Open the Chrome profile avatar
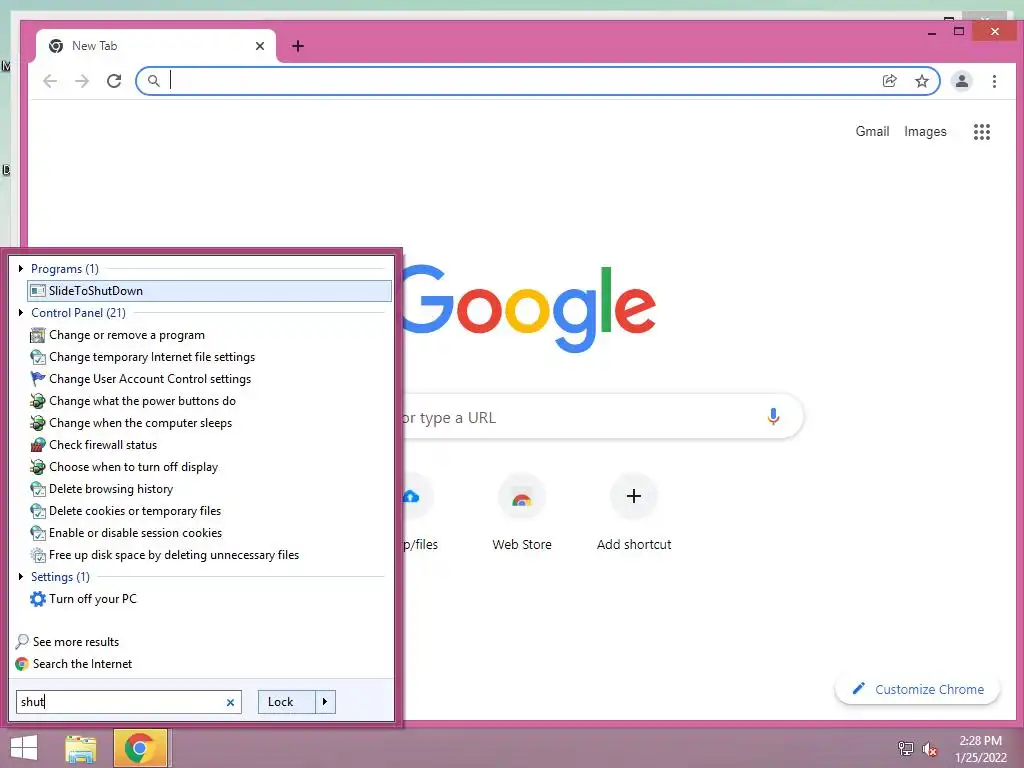Viewport: 1024px width, 768px height. coord(961,81)
